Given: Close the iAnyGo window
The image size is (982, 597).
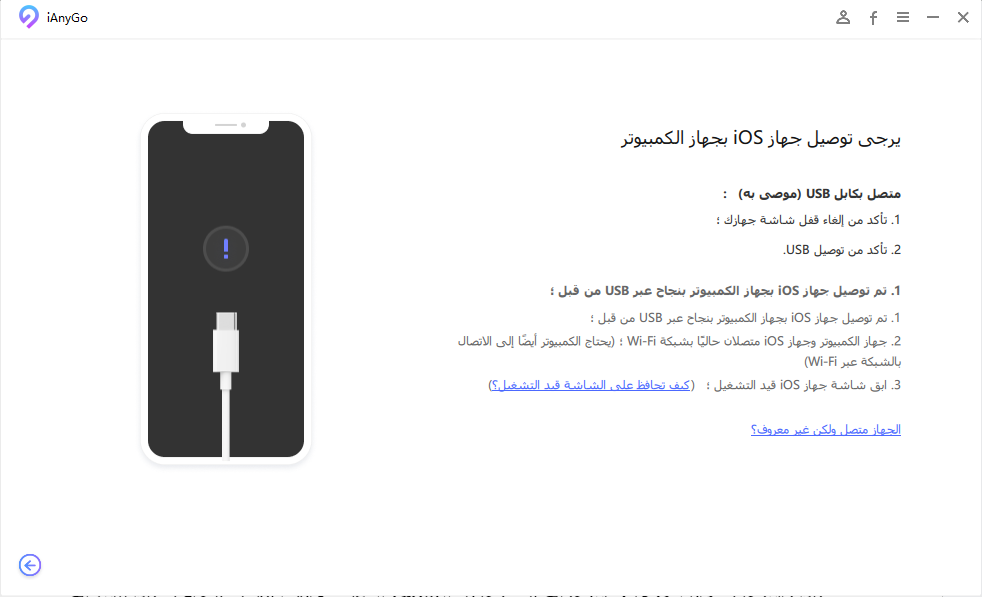Looking at the screenshot, I should coord(963,18).
